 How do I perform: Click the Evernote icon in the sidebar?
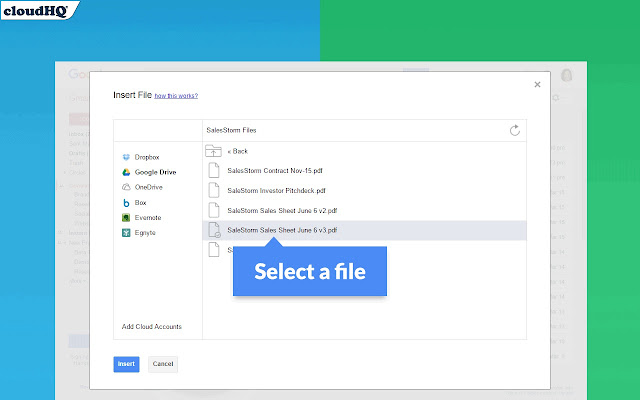[126, 218]
